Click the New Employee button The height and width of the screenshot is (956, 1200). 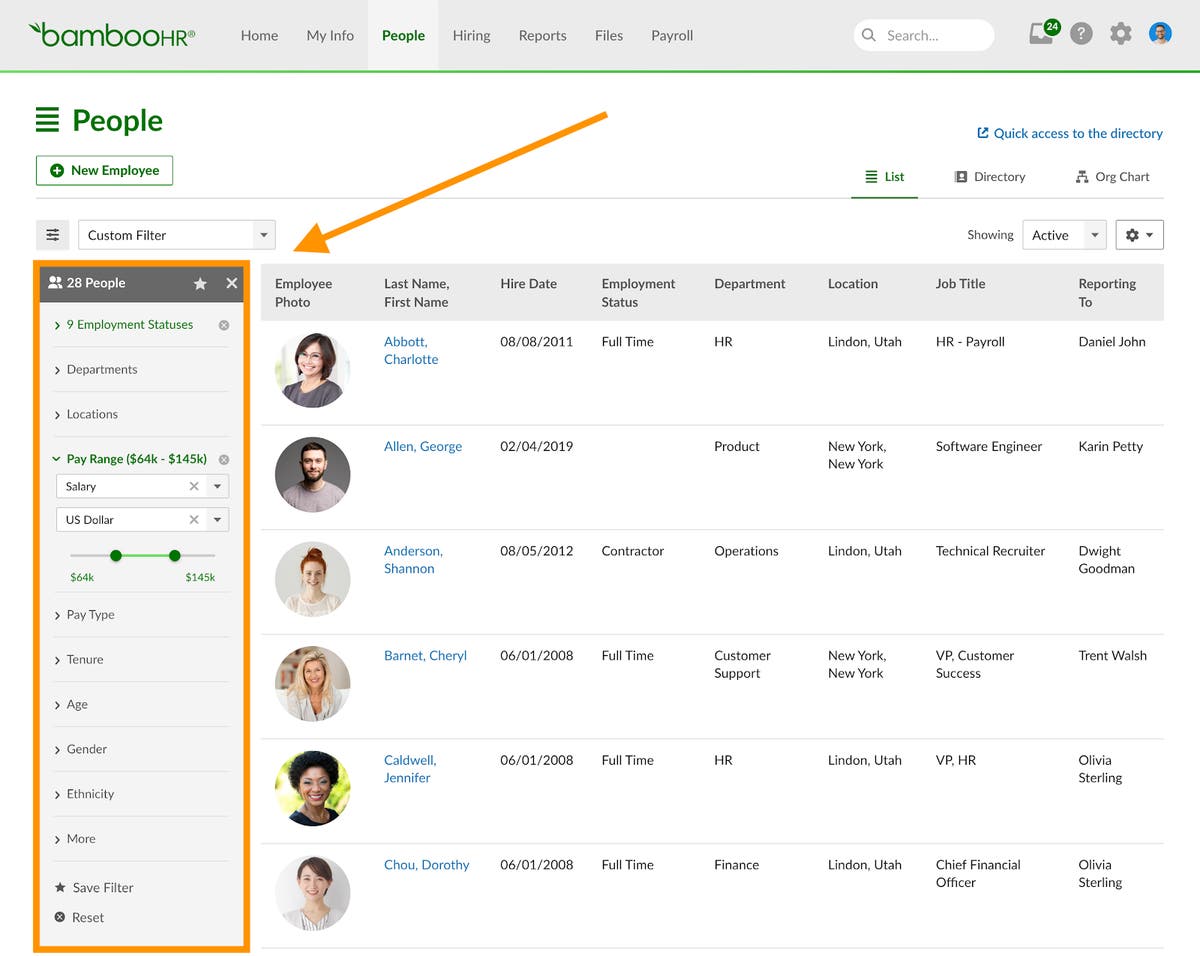coord(104,170)
